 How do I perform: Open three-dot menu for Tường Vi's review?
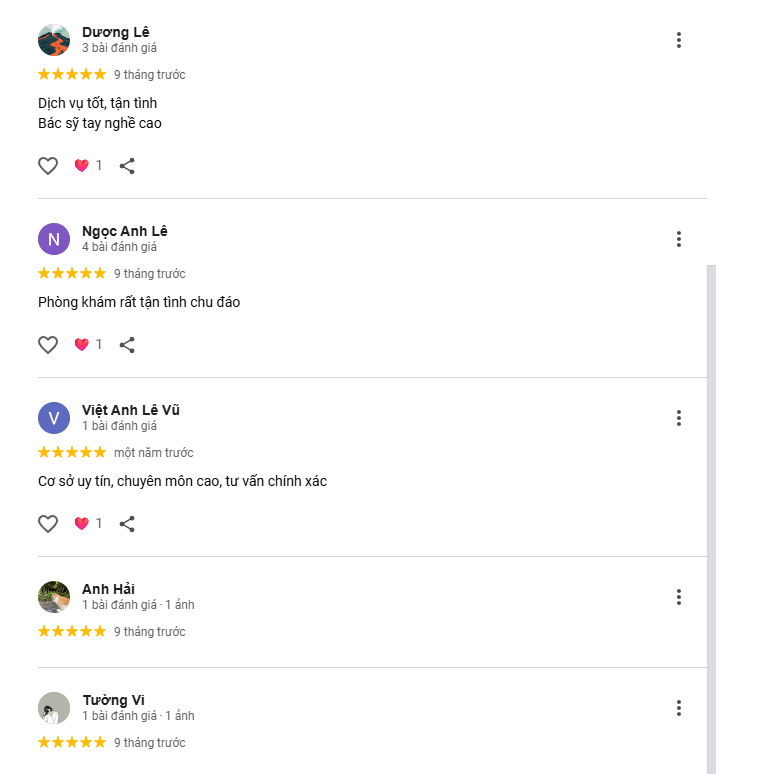click(678, 708)
